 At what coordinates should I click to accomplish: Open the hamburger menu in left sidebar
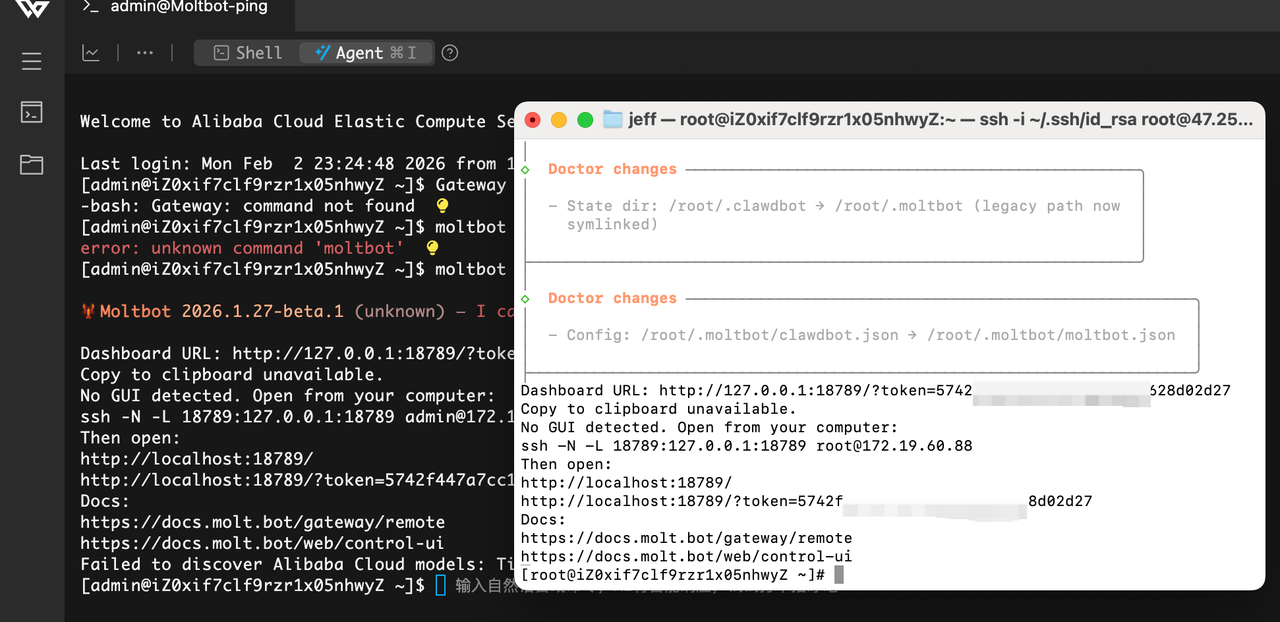[32, 61]
